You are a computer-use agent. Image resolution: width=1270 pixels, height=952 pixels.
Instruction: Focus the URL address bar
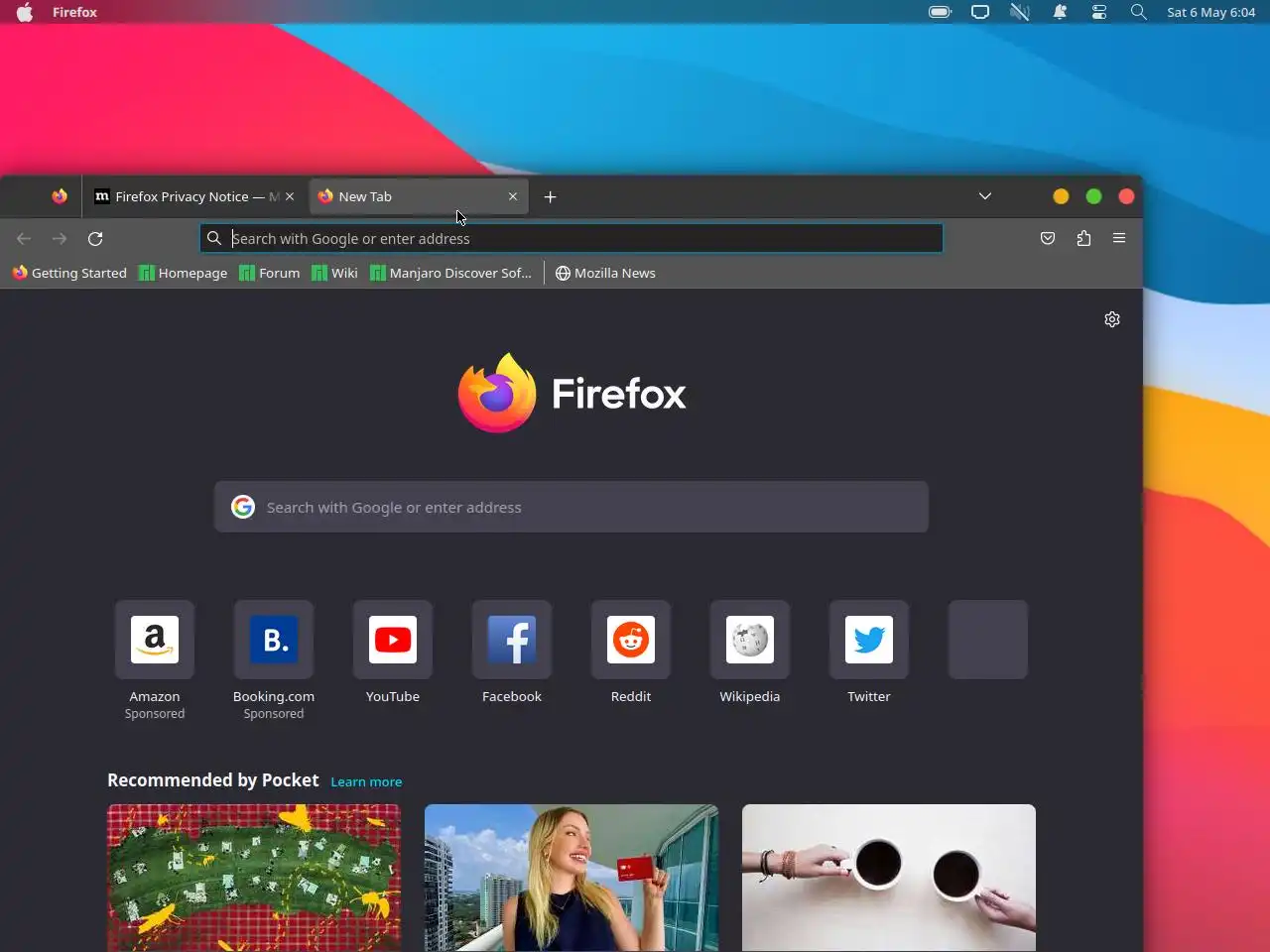571,238
